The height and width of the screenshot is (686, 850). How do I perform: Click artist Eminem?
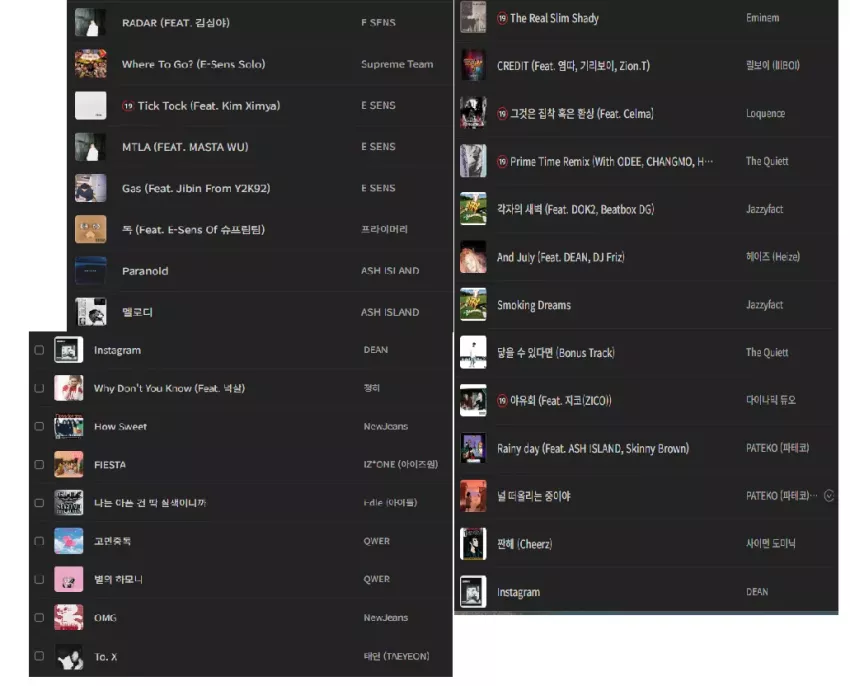coord(762,18)
